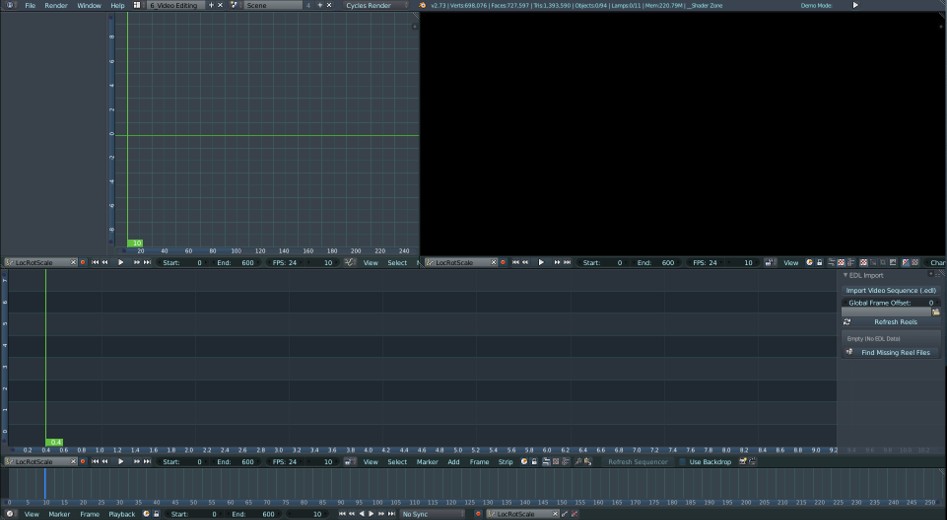Open the No Sync dropdown
Image resolution: width=947 pixels, height=520 pixels.
432,514
